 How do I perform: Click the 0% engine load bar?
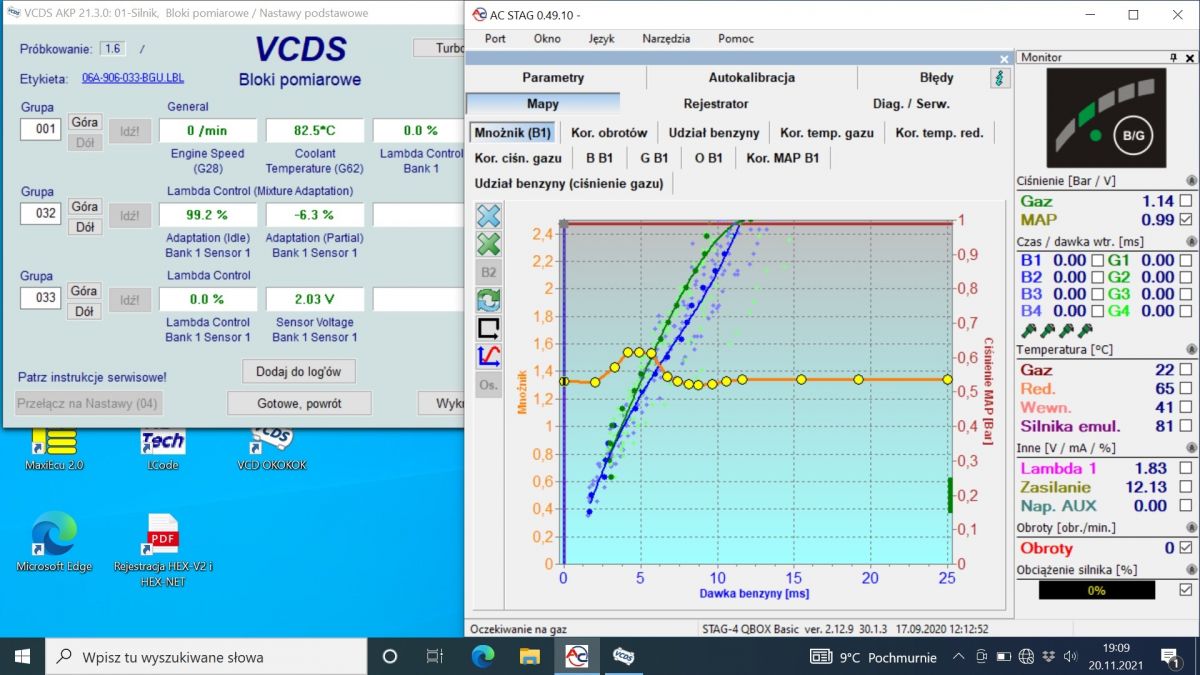[1097, 591]
